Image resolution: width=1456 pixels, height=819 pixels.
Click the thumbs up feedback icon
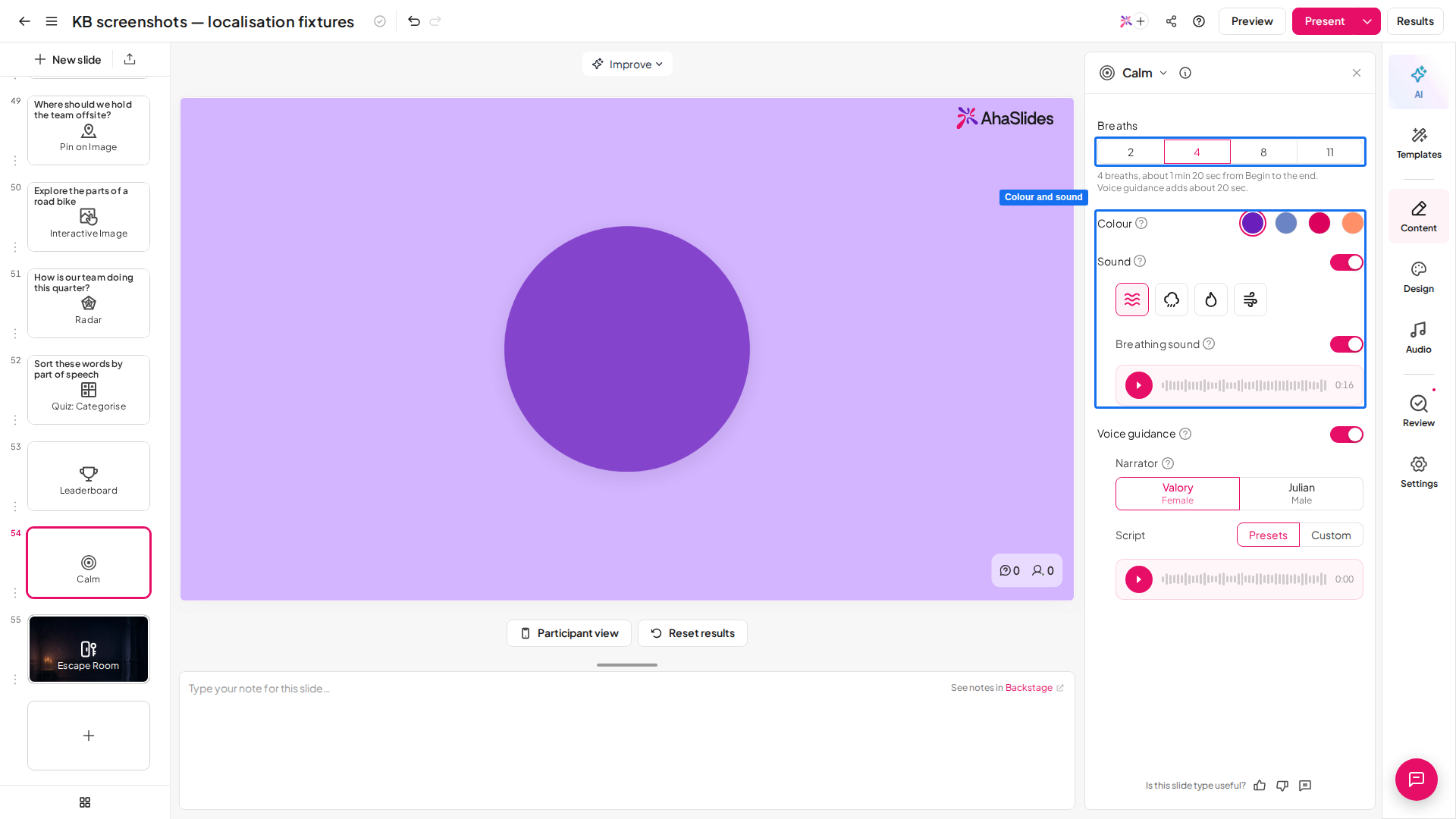click(1260, 786)
